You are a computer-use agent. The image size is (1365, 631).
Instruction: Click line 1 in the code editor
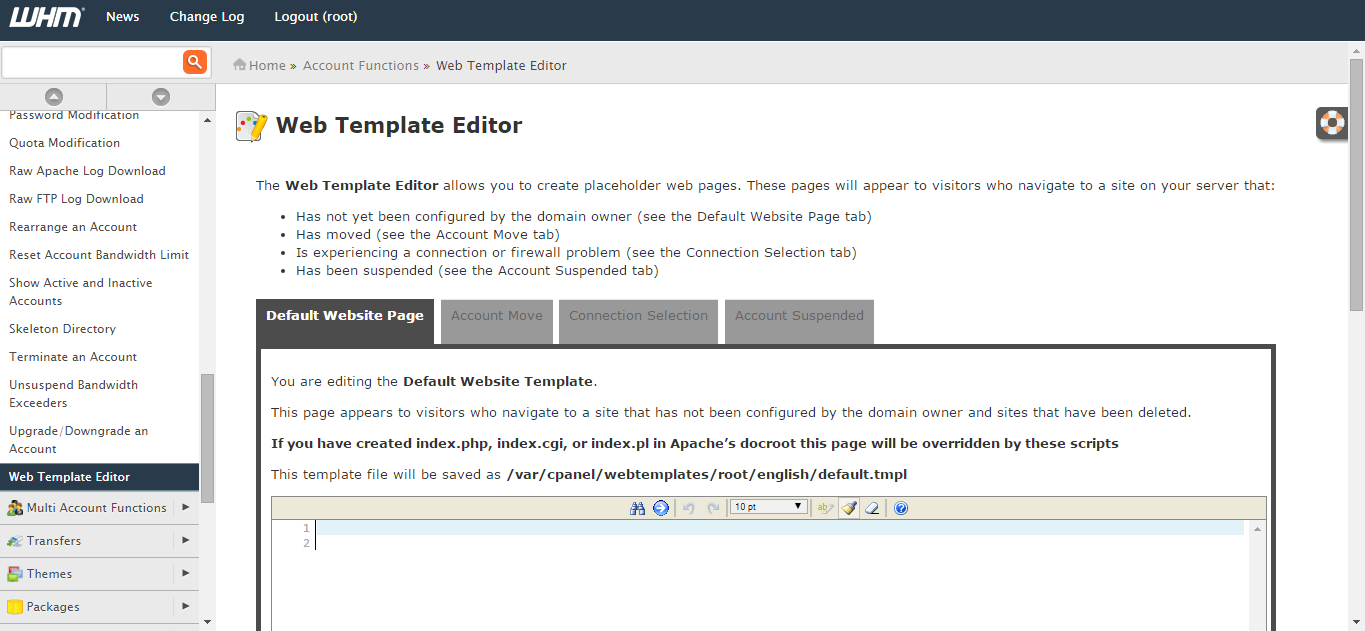coord(780,527)
